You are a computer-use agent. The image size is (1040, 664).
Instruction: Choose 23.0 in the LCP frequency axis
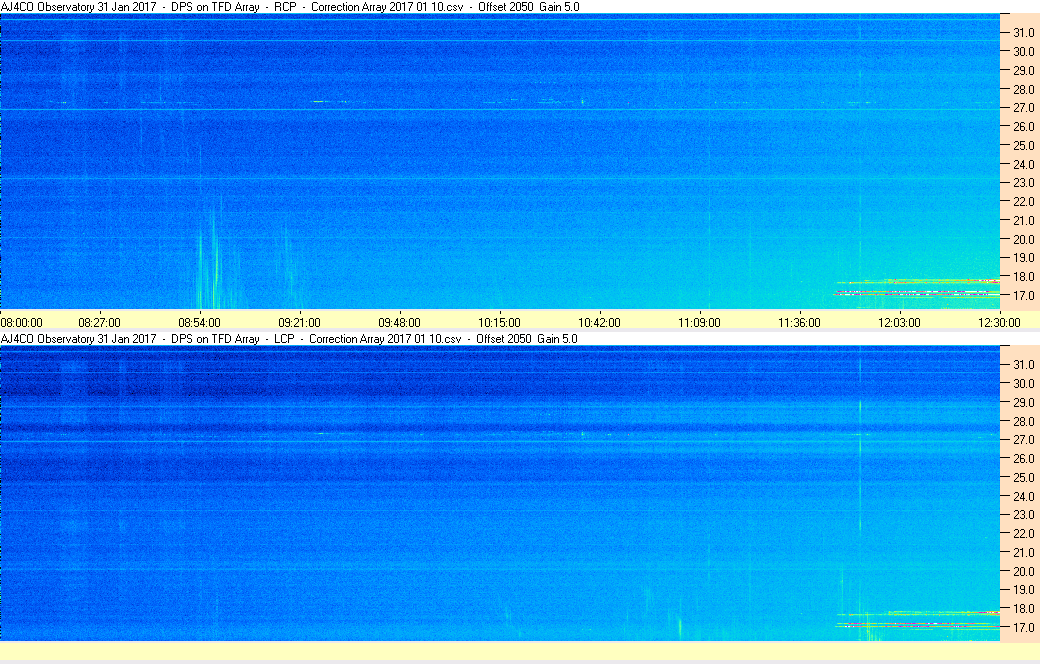pos(1023,514)
